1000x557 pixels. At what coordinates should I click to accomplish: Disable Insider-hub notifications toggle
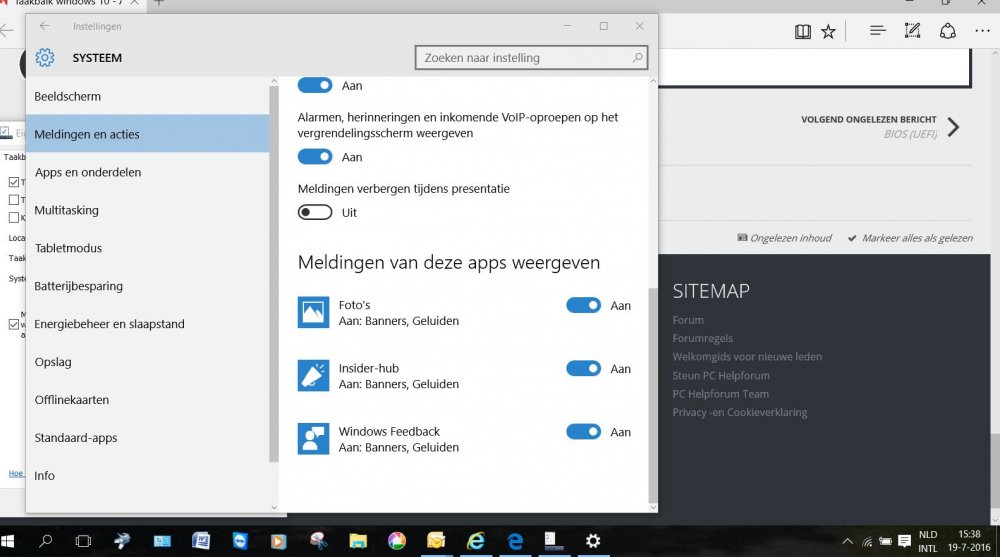(x=583, y=369)
